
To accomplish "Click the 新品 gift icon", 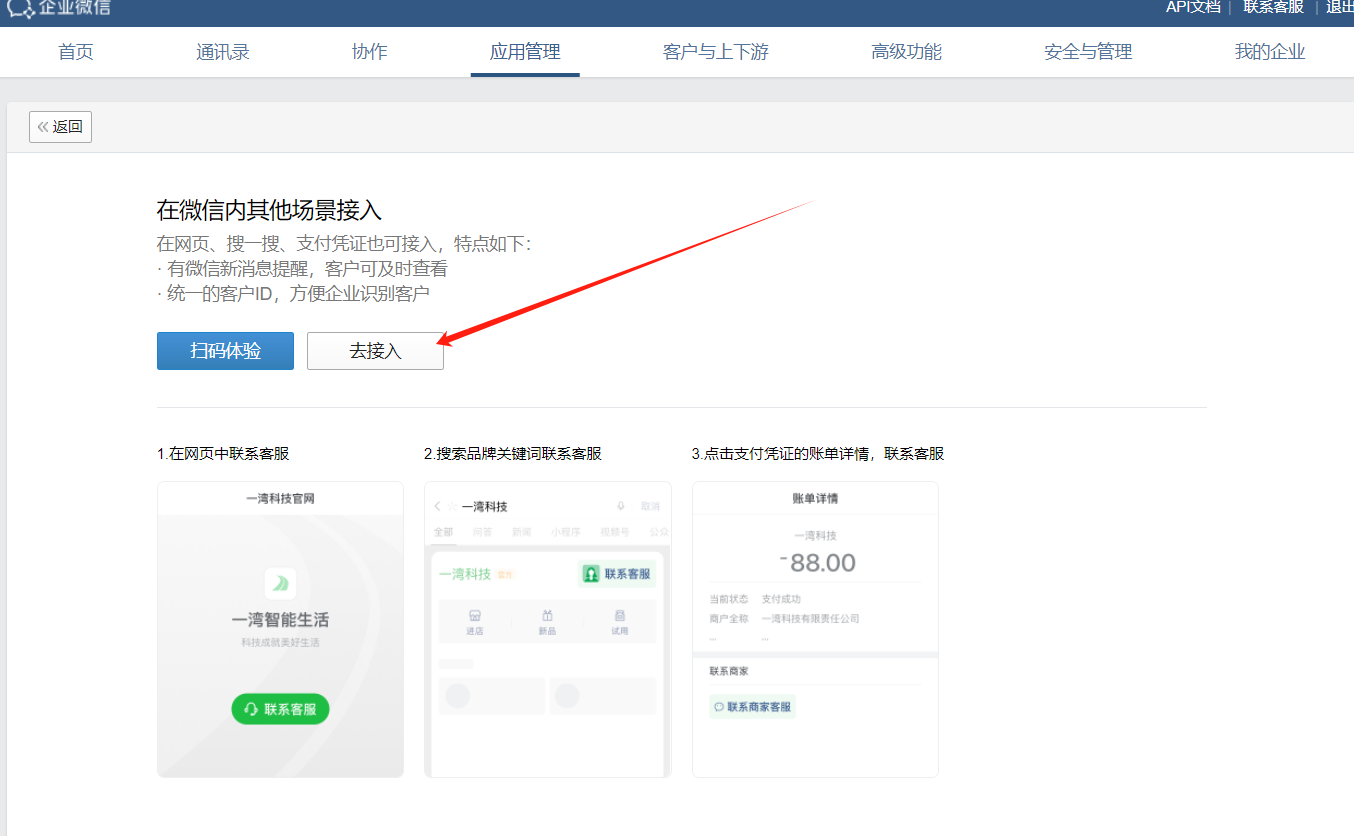I will 547,616.
